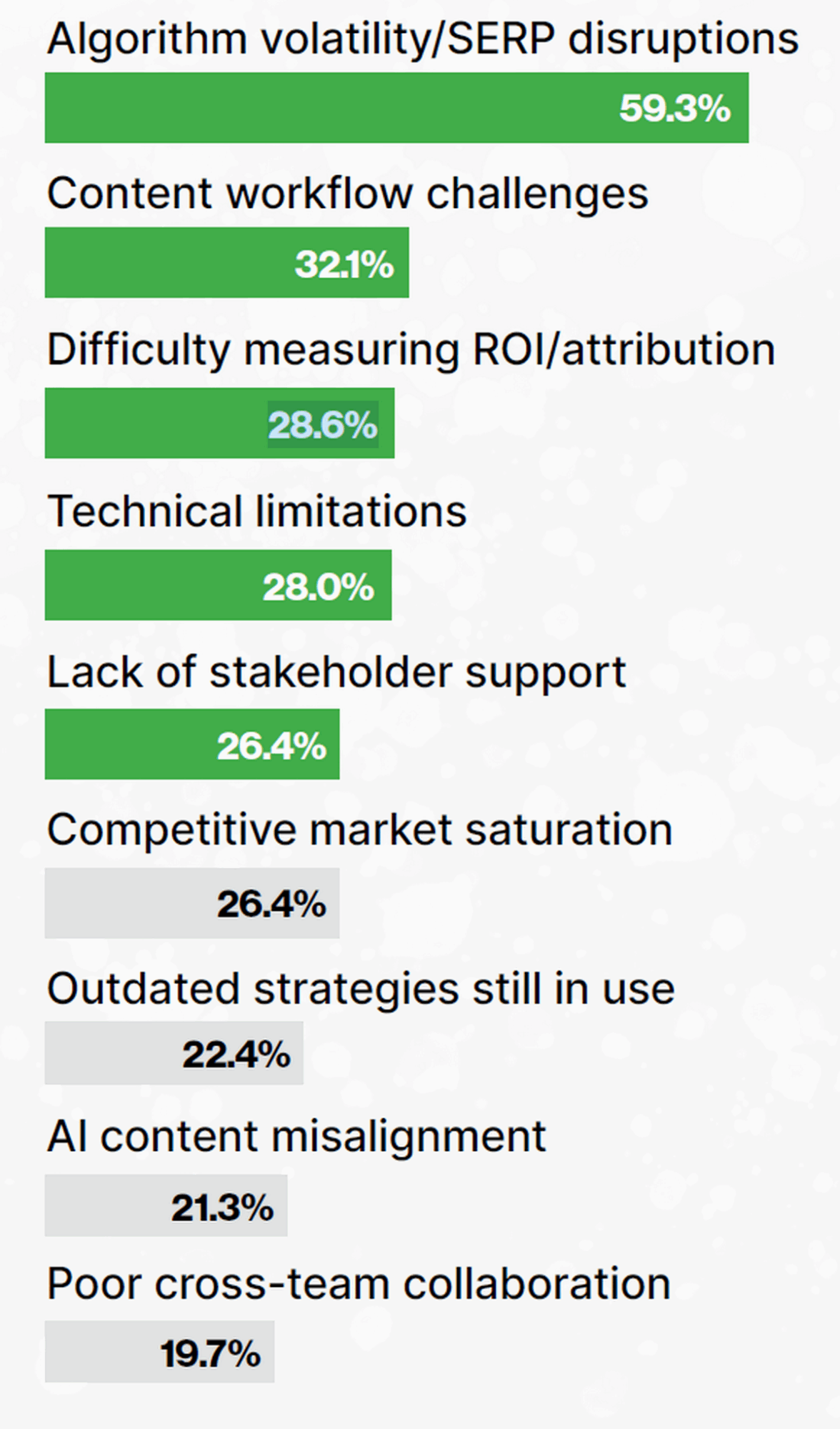The height and width of the screenshot is (1429, 840).
Task: Click the 32.1% percentage text
Action: [344, 264]
